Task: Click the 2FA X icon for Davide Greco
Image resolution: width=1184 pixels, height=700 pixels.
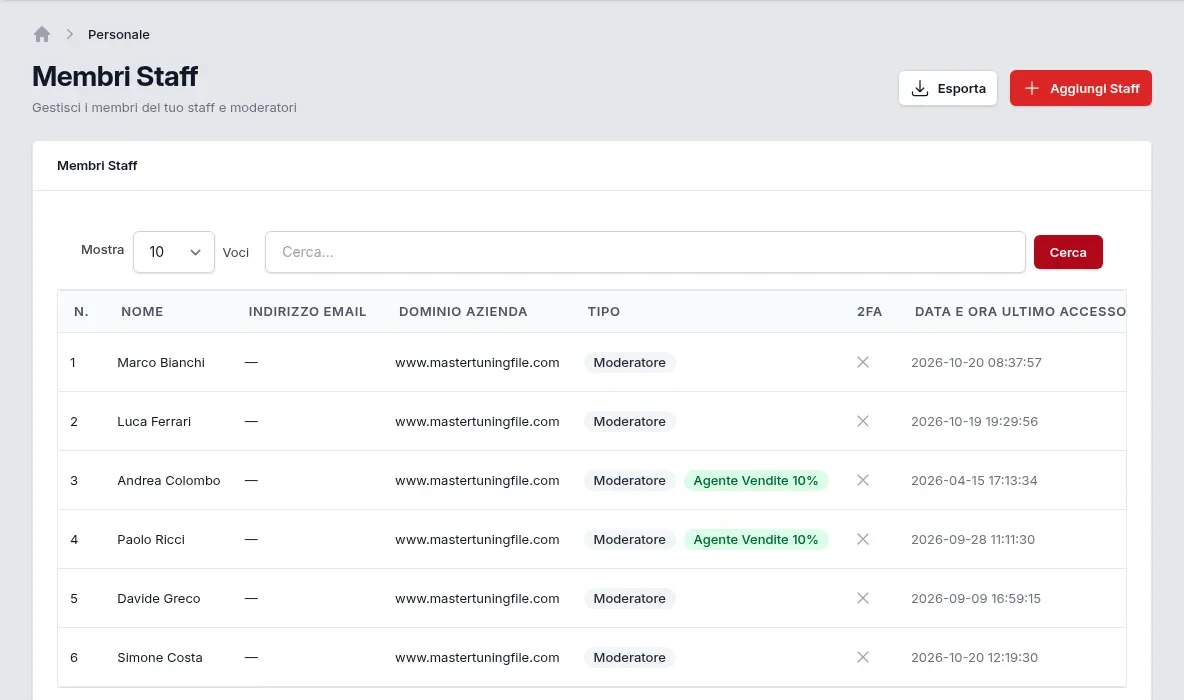Action: coord(862,598)
